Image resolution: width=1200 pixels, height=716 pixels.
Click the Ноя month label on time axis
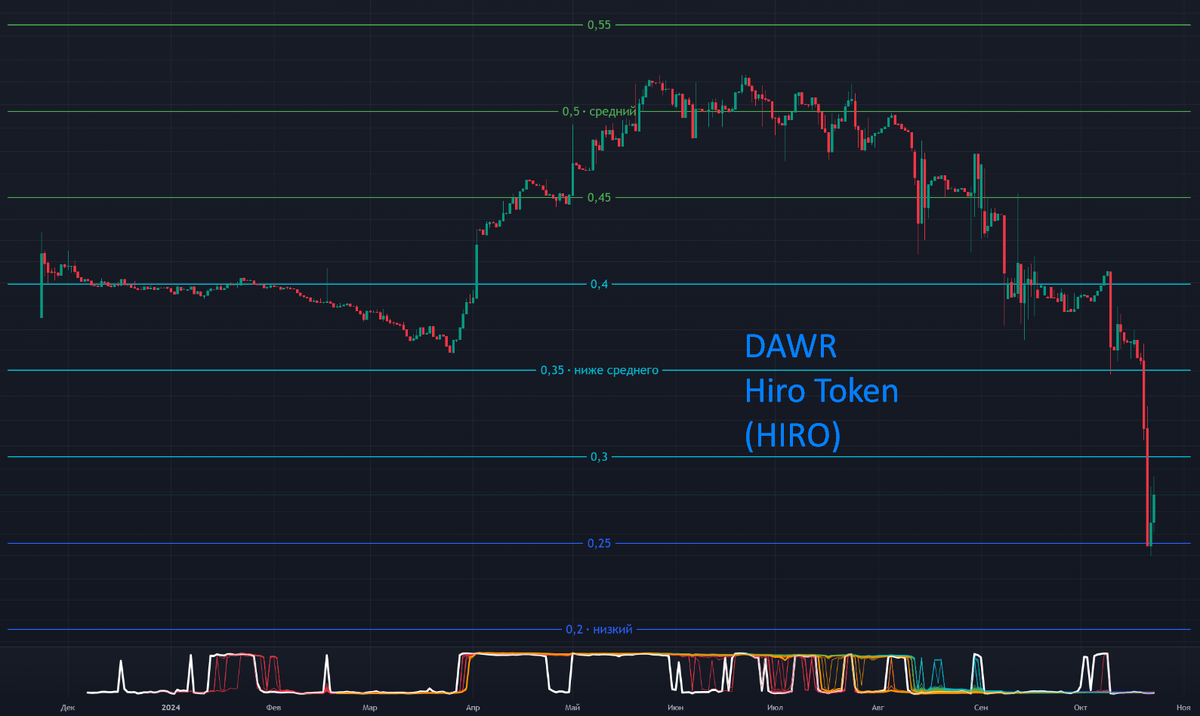pyautogui.click(x=1183, y=707)
